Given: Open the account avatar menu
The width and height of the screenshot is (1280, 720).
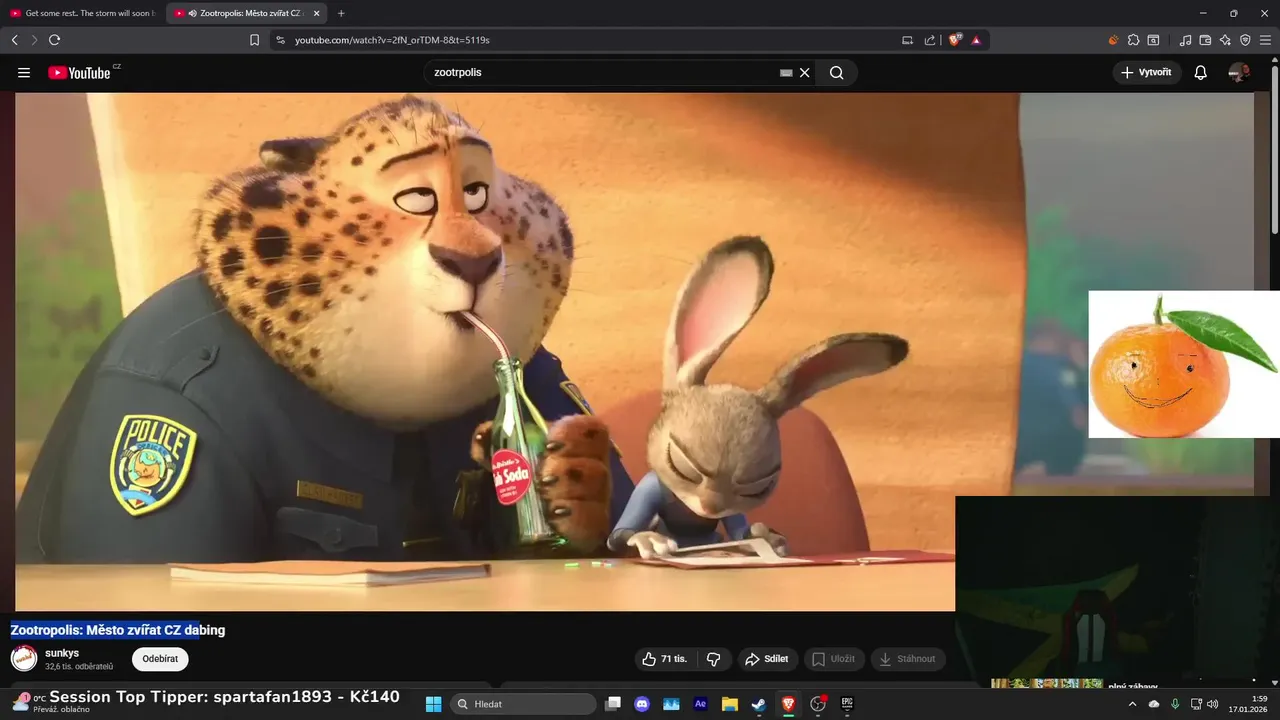Looking at the screenshot, I should point(1239,73).
